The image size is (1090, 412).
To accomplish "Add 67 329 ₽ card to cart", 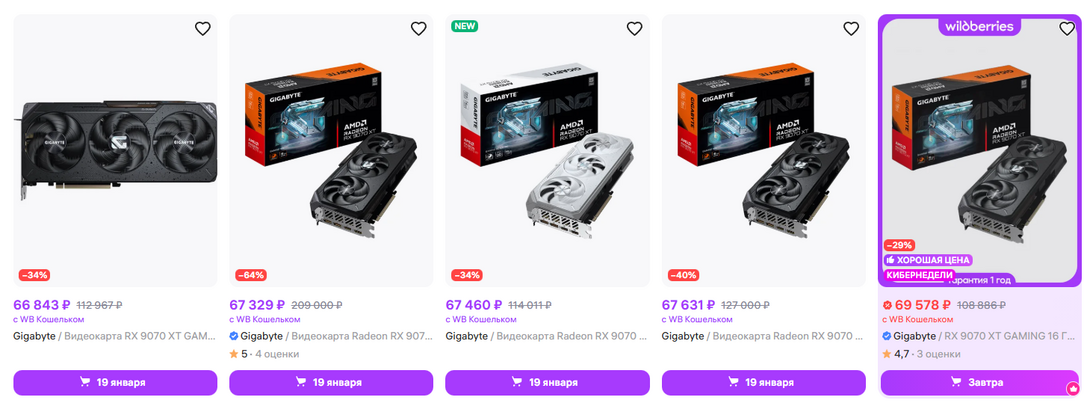I will point(331,382).
